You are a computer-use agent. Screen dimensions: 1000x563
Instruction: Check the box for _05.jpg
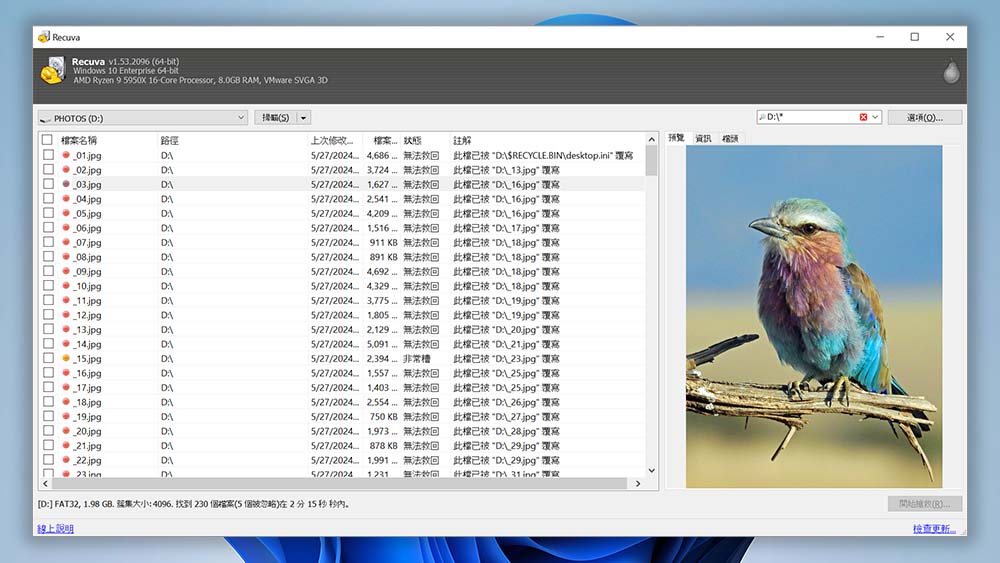tap(48, 213)
